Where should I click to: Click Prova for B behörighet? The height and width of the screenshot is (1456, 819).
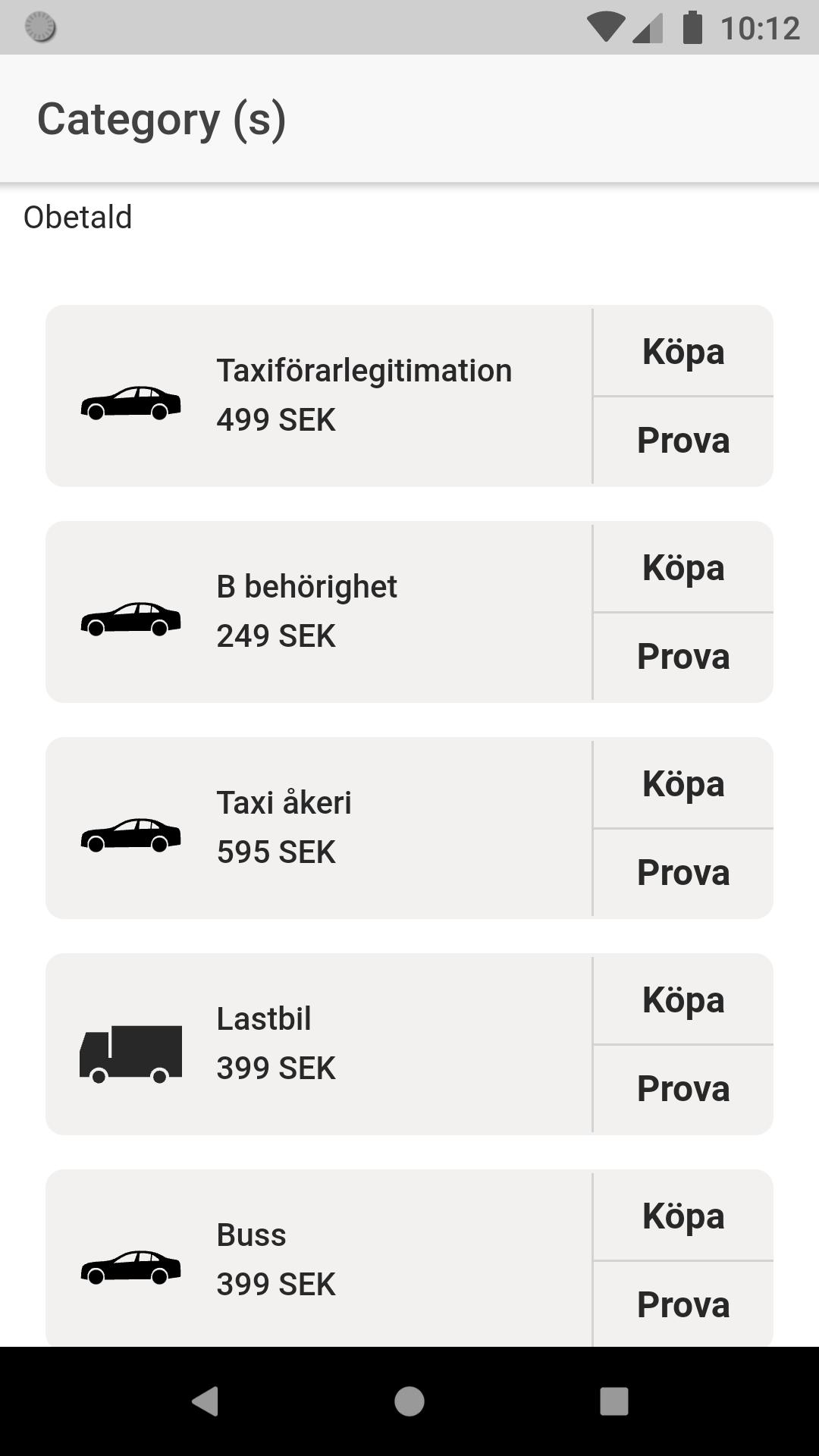coord(683,657)
